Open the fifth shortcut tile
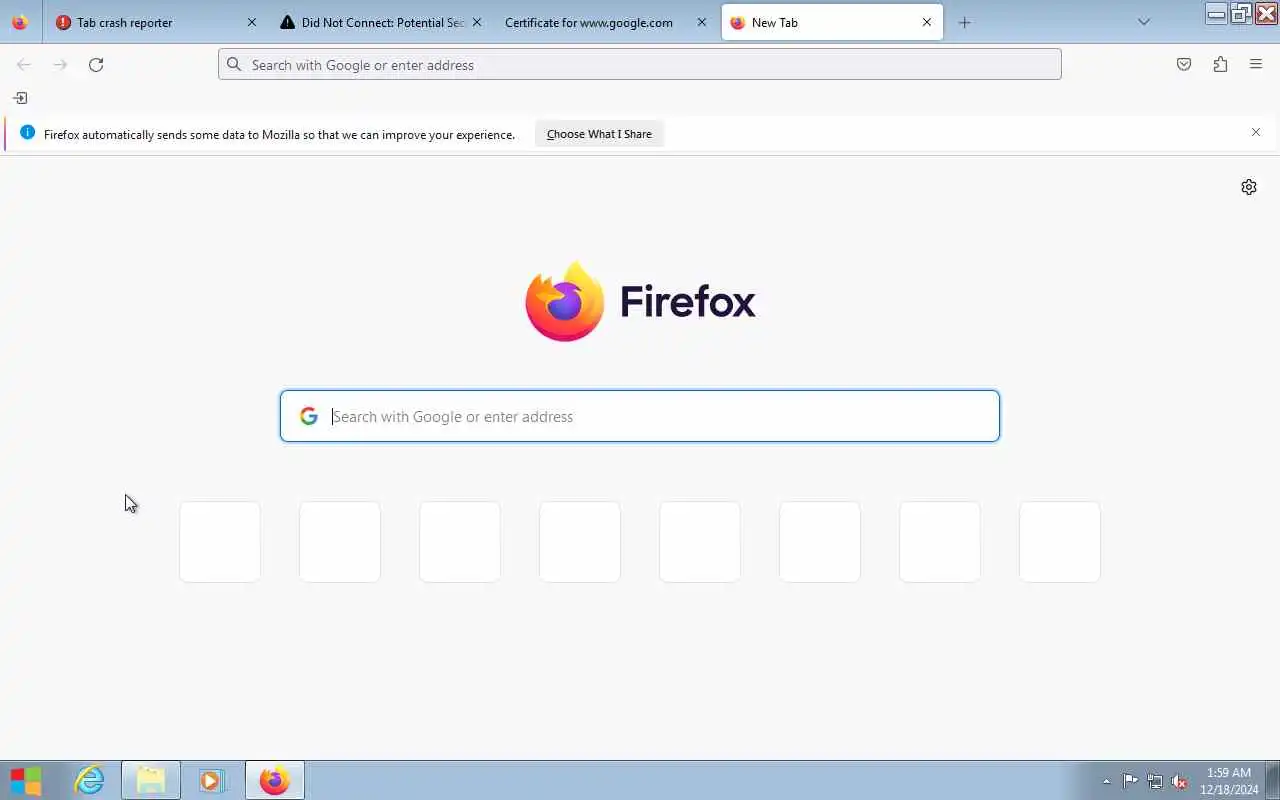 click(x=700, y=542)
